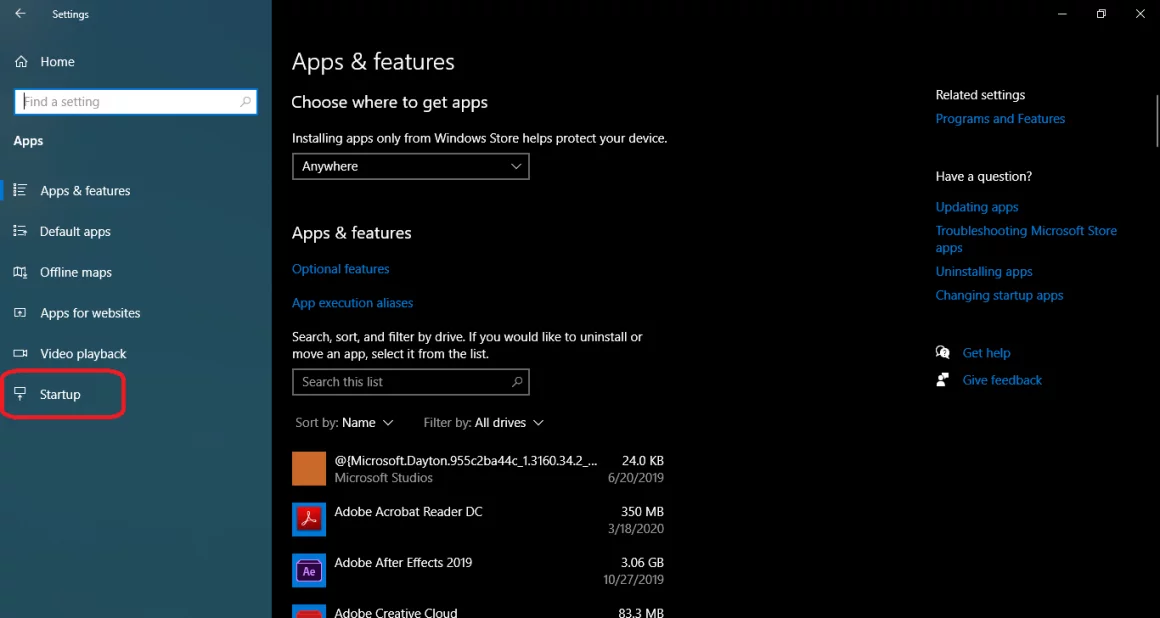The width and height of the screenshot is (1160, 618).
Task: Click the Home icon in the sidebar
Action: pyautogui.click(x=21, y=62)
